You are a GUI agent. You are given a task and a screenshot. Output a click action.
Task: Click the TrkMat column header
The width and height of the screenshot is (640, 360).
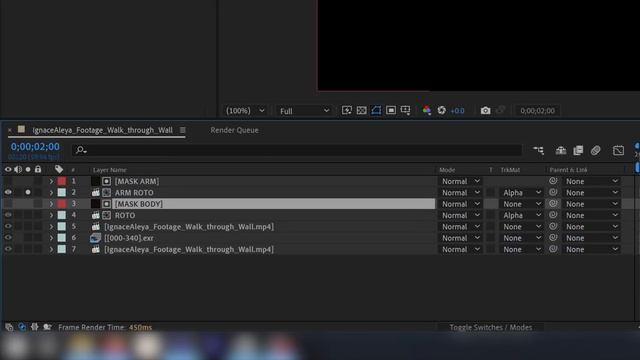click(510, 169)
